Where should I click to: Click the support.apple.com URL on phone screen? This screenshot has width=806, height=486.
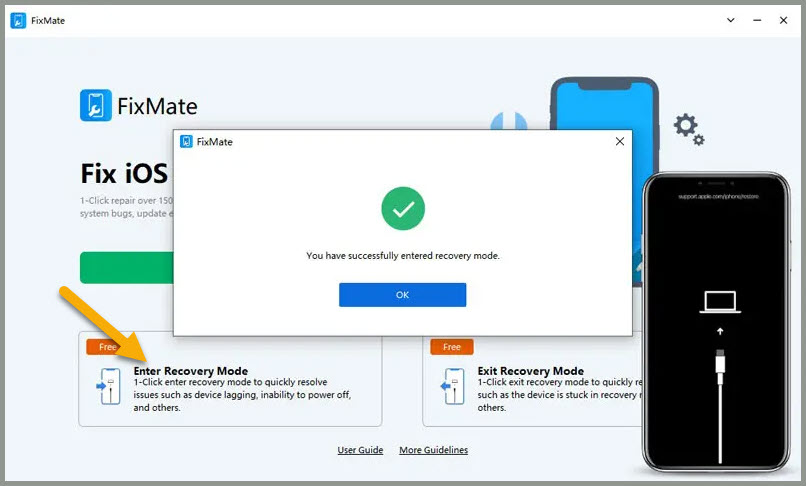coord(718,196)
